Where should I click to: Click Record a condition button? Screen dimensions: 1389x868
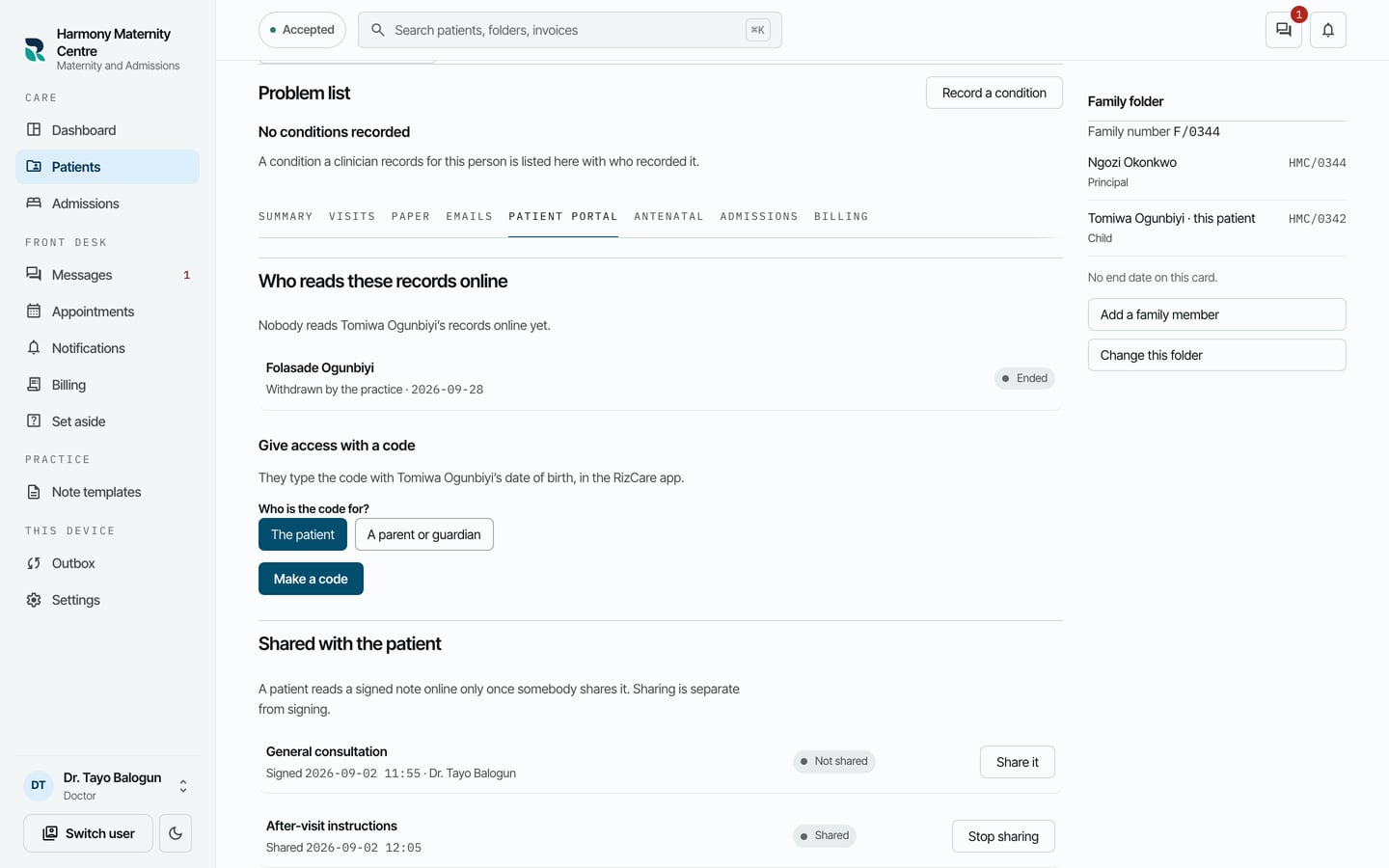tap(994, 93)
